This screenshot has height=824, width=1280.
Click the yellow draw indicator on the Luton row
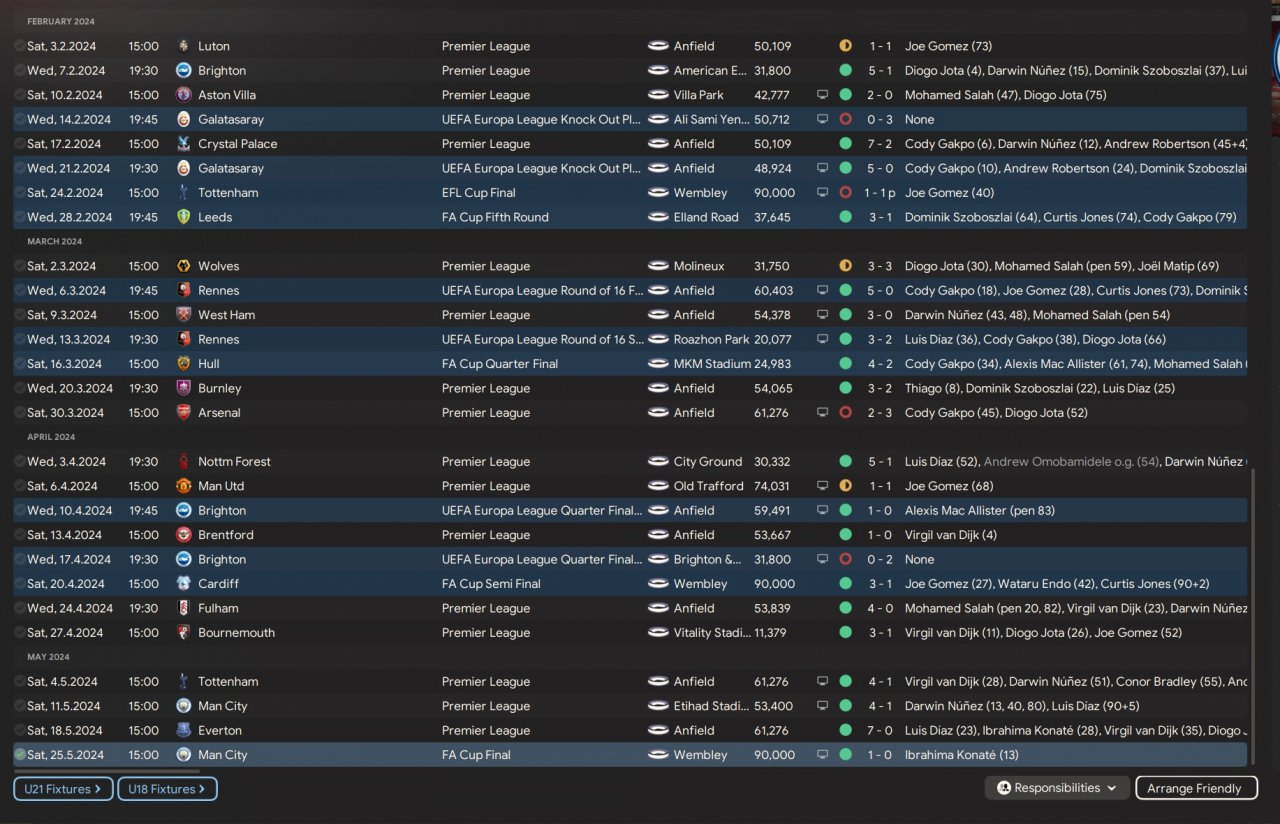(846, 46)
